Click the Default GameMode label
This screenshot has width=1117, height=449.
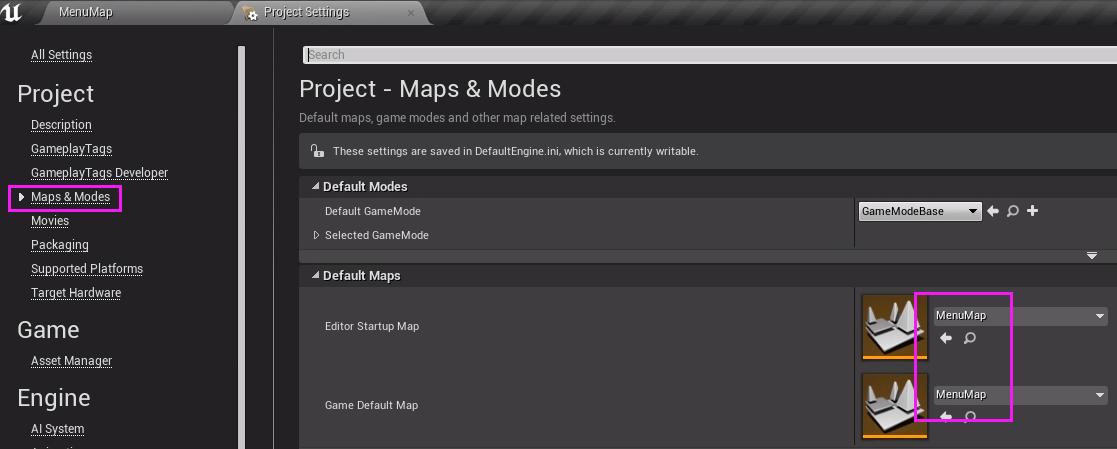[373, 211]
